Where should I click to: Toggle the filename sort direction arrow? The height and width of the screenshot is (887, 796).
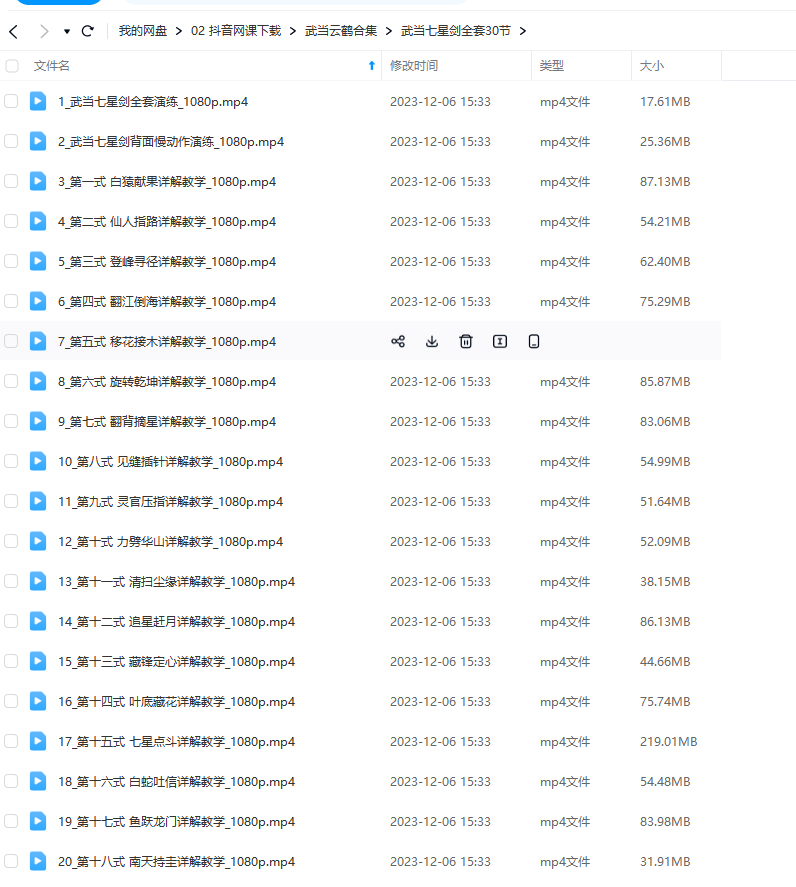372,66
